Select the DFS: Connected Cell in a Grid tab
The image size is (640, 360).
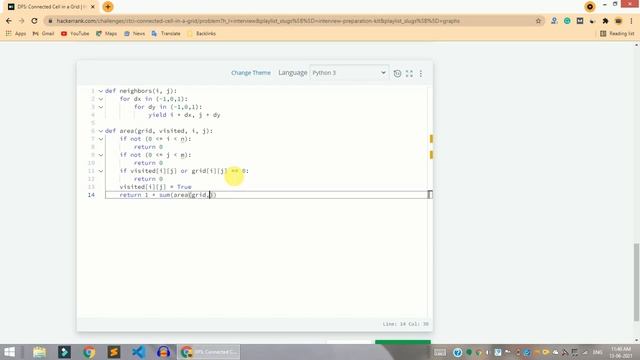pos(51,7)
